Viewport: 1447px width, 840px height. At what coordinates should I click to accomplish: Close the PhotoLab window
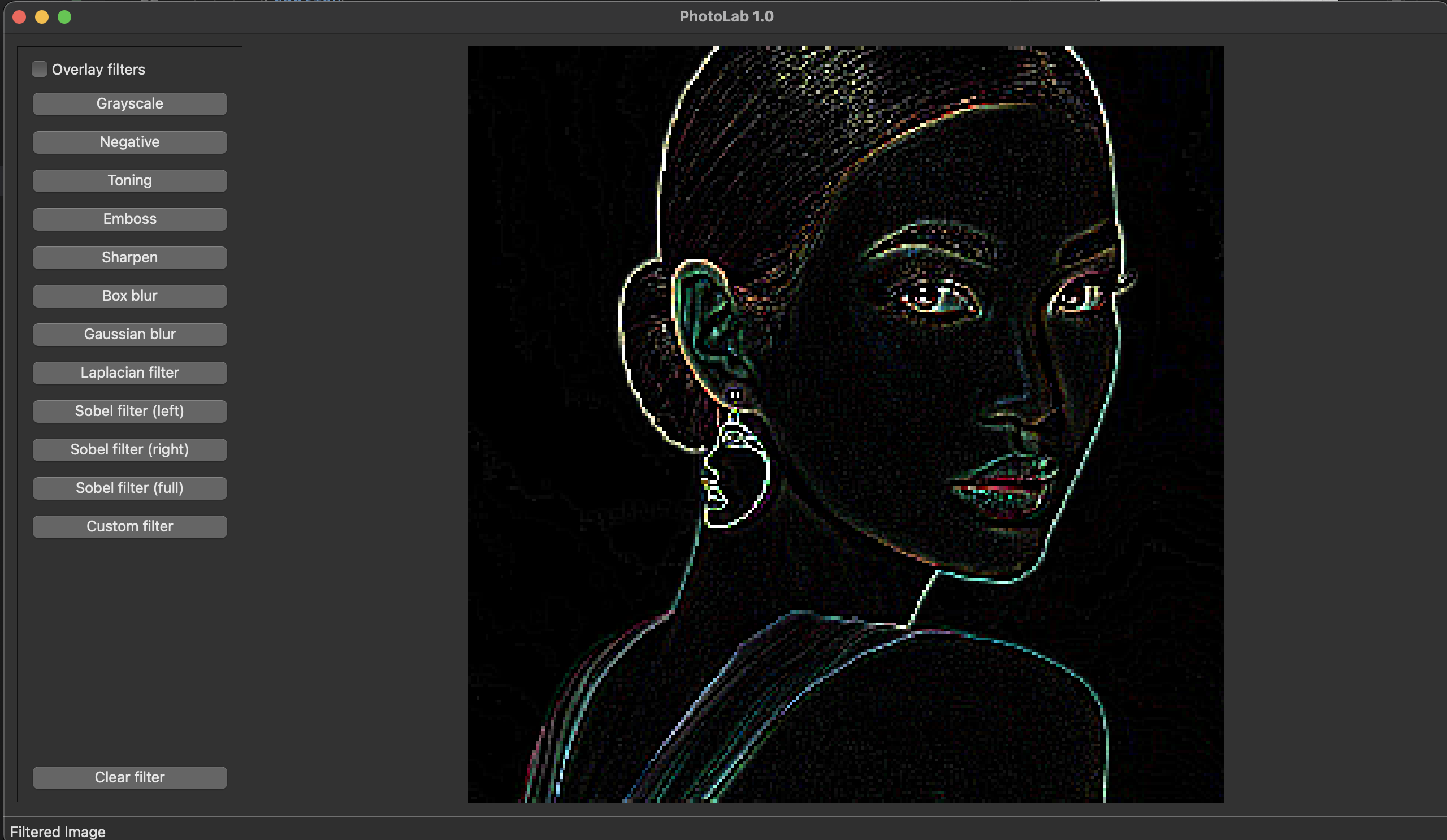click(20, 17)
